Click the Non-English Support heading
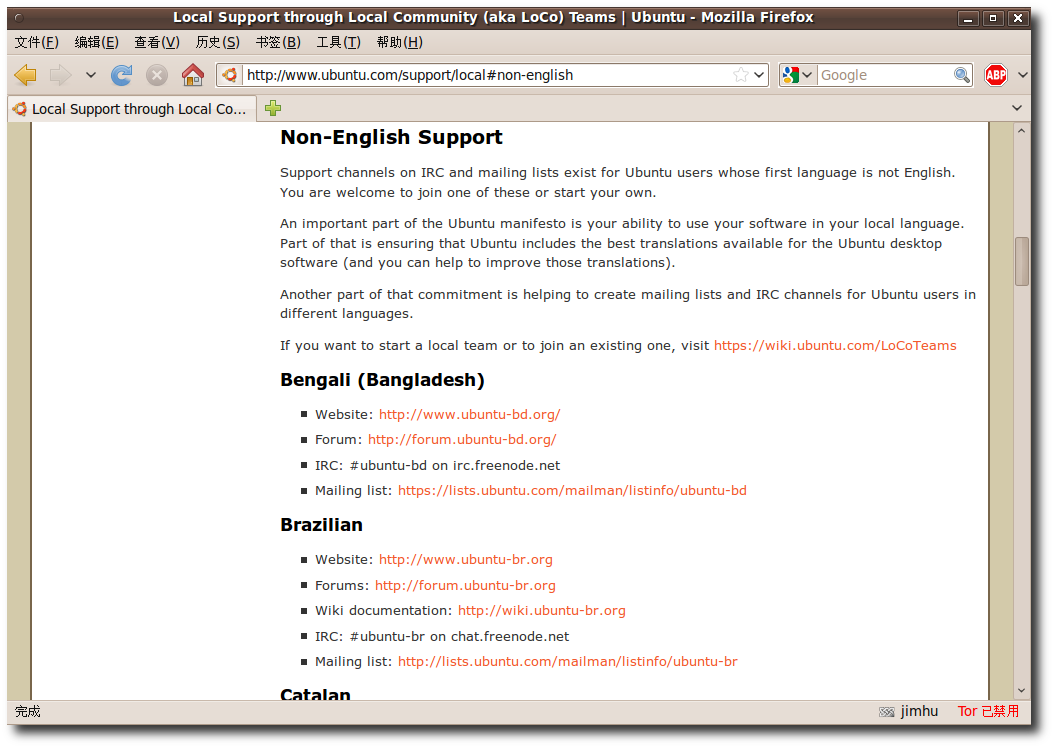This screenshot has width=1054, height=748. [391, 137]
